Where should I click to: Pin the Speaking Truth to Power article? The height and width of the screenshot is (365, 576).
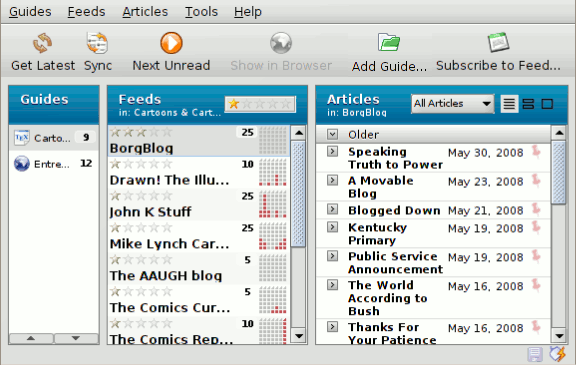tap(536, 151)
